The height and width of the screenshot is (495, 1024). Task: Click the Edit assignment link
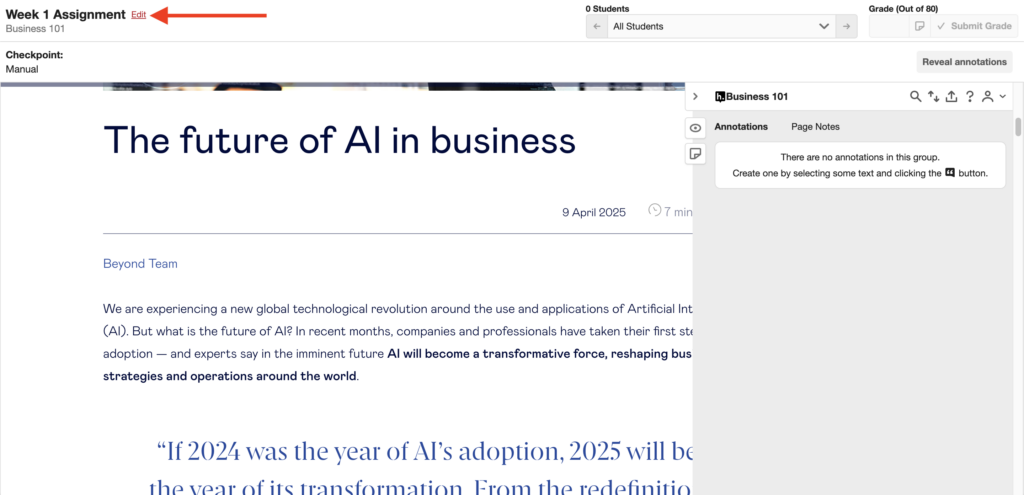click(138, 15)
